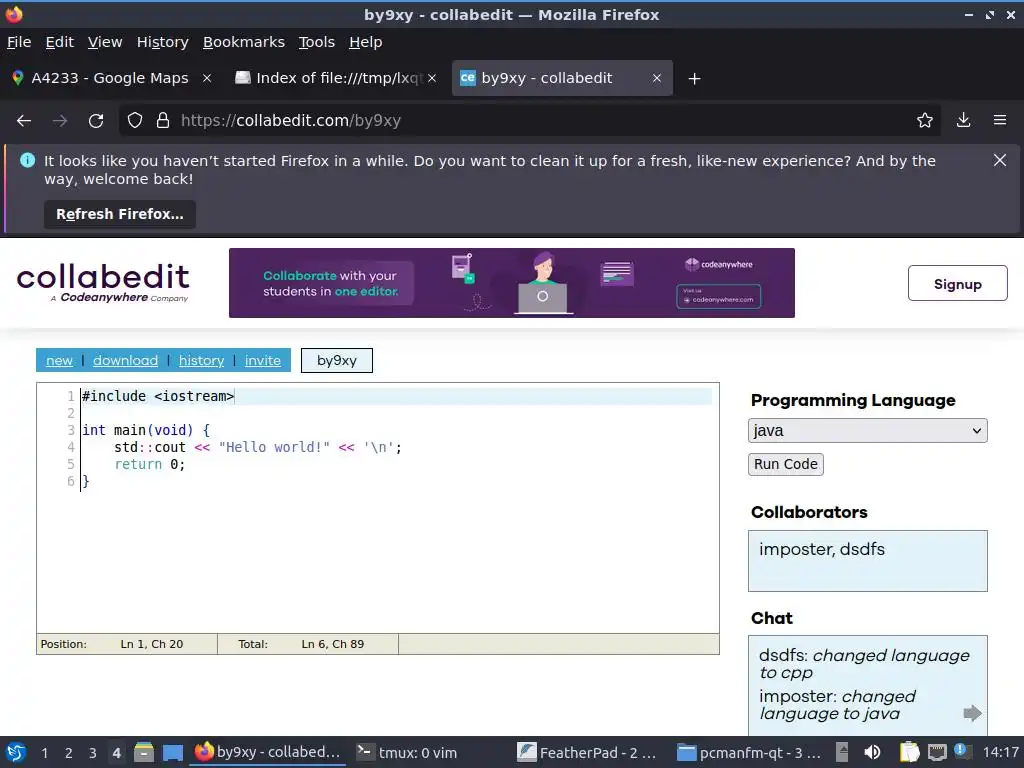Open the Edit menu
This screenshot has height=768, width=1024.
click(x=59, y=42)
